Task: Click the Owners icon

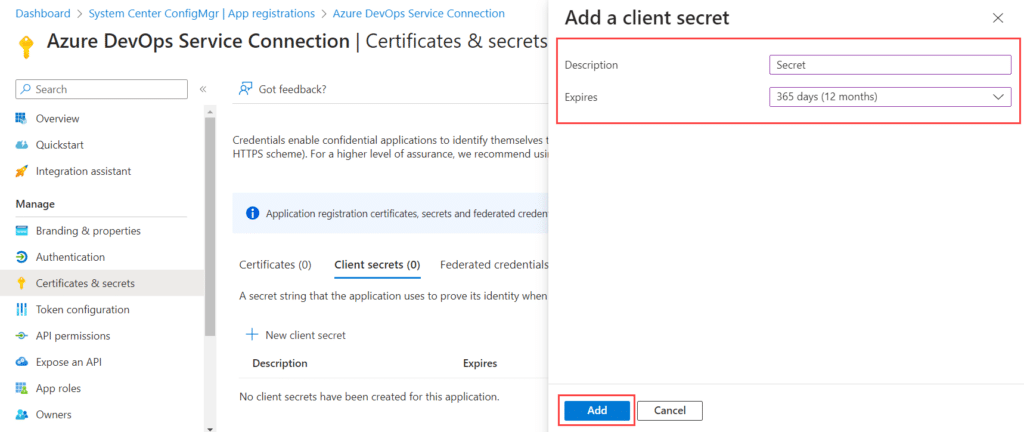Action: (x=22, y=414)
